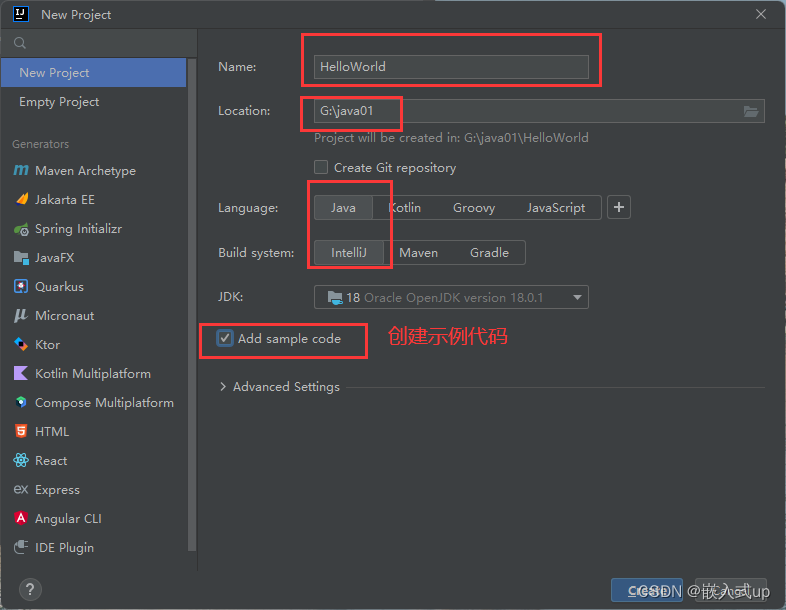The width and height of the screenshot is (786, 610).
Task: Select Quarkus label
Action: (59, 287)
